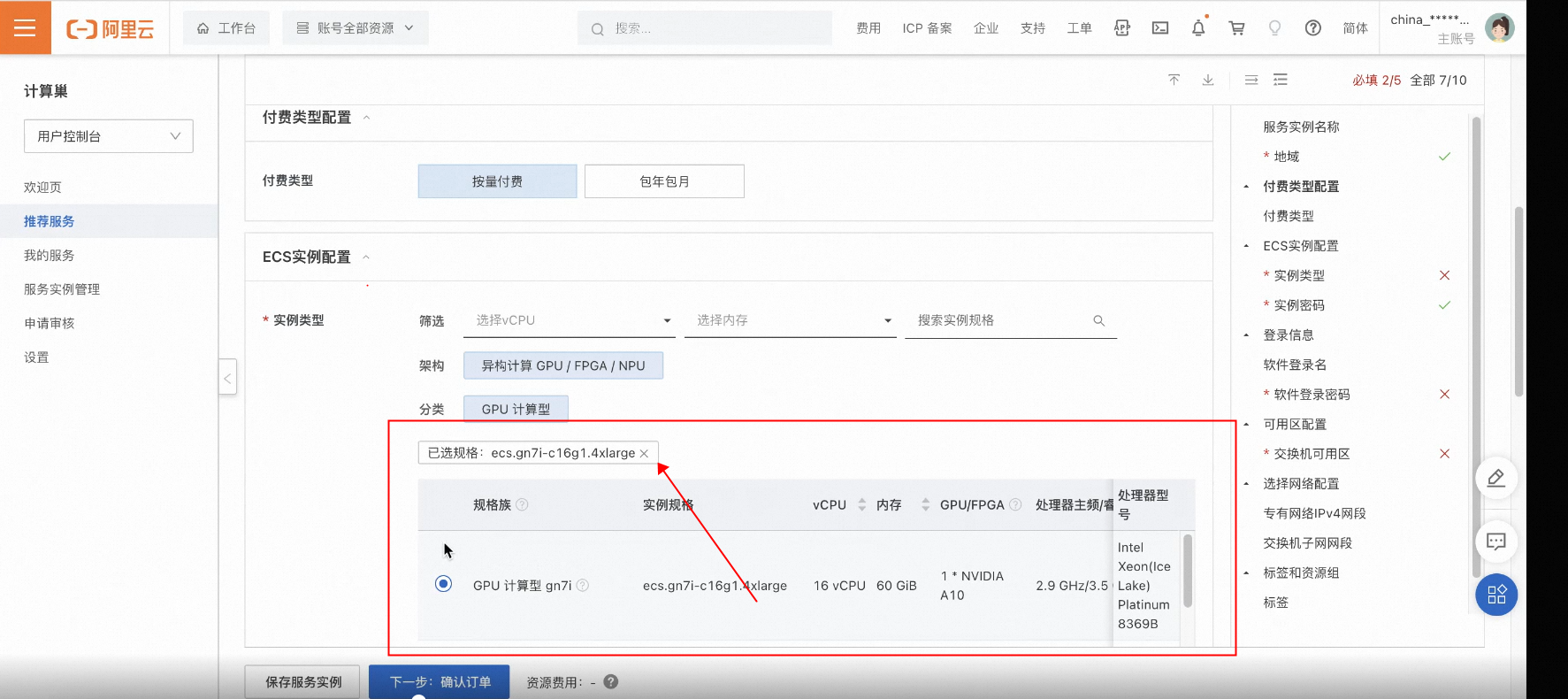This screenshot has width=1568, height=699.
Task: Click 下一步：确认订单 button
Action: (x=440, y=682)
